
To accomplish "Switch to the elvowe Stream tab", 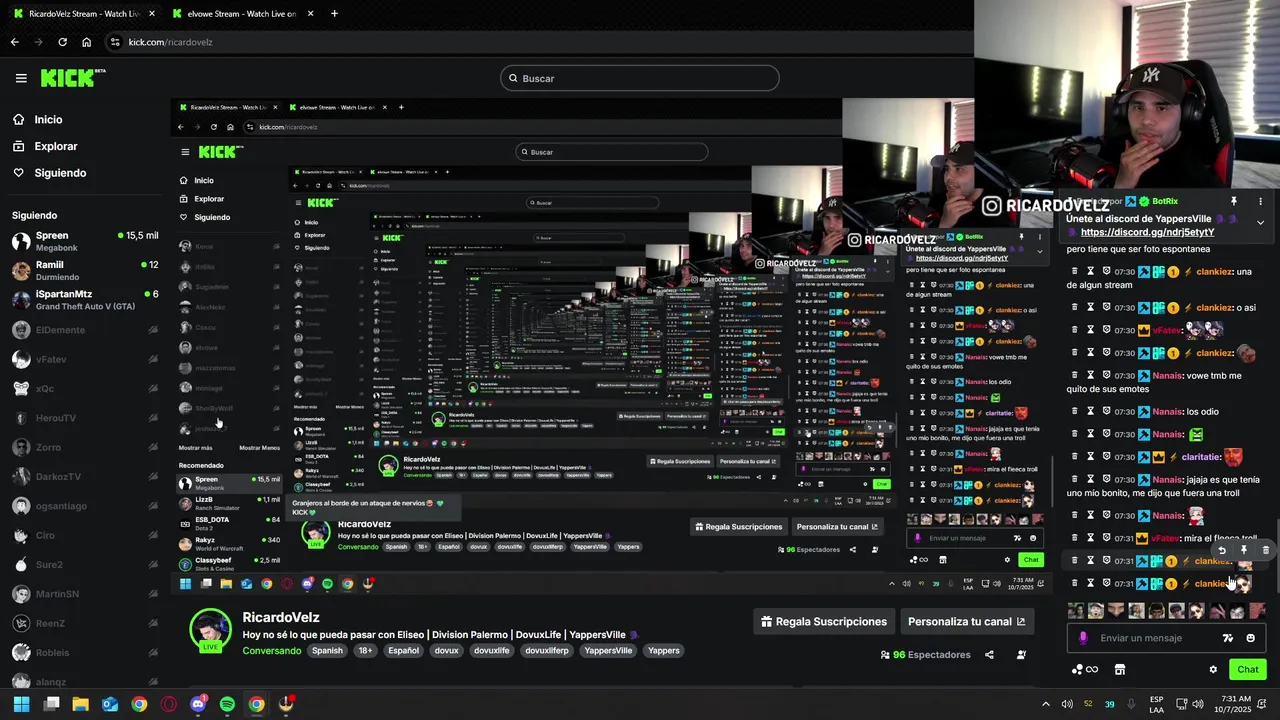I will [234, 14].
